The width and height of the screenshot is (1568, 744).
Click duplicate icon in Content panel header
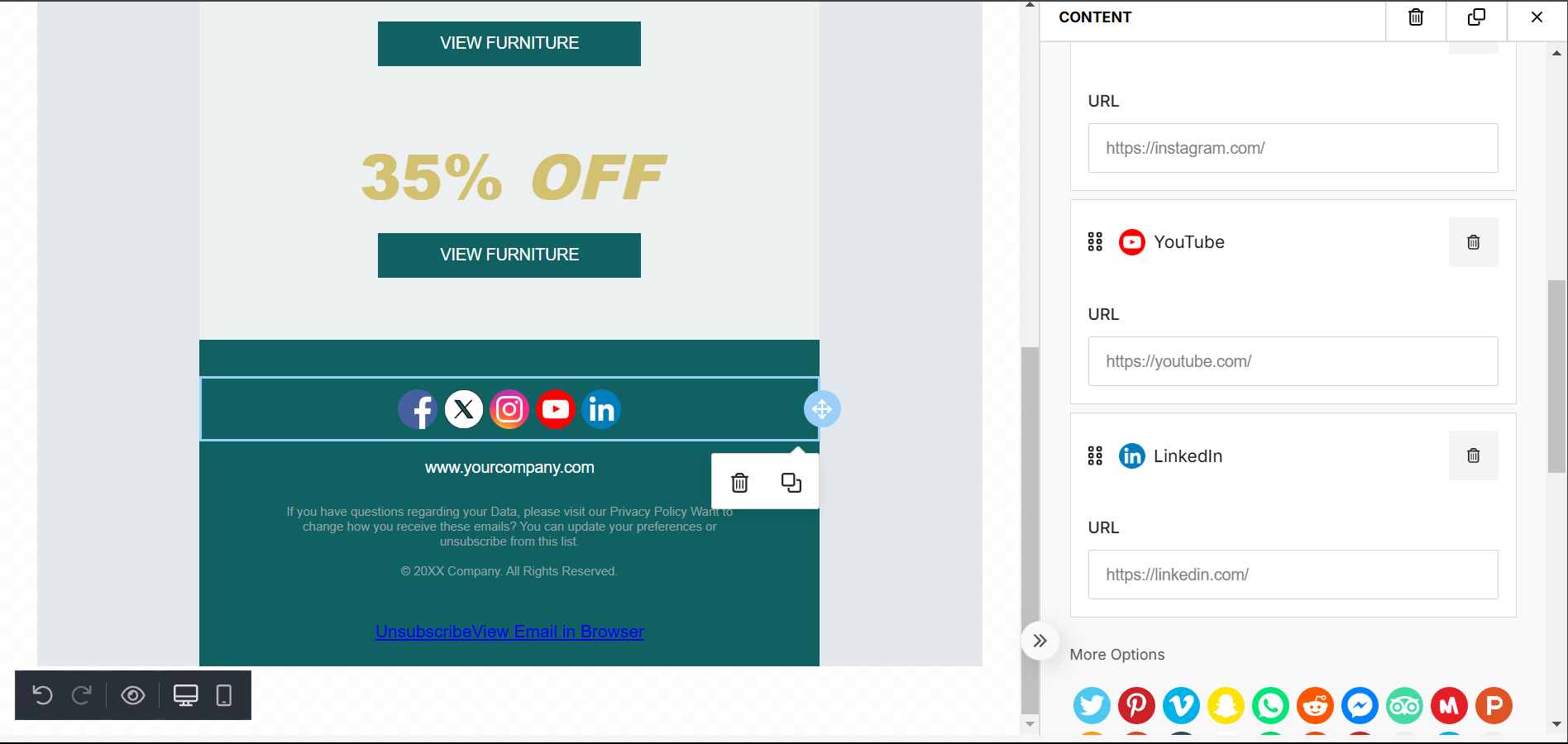click(x=1476, y=17)
